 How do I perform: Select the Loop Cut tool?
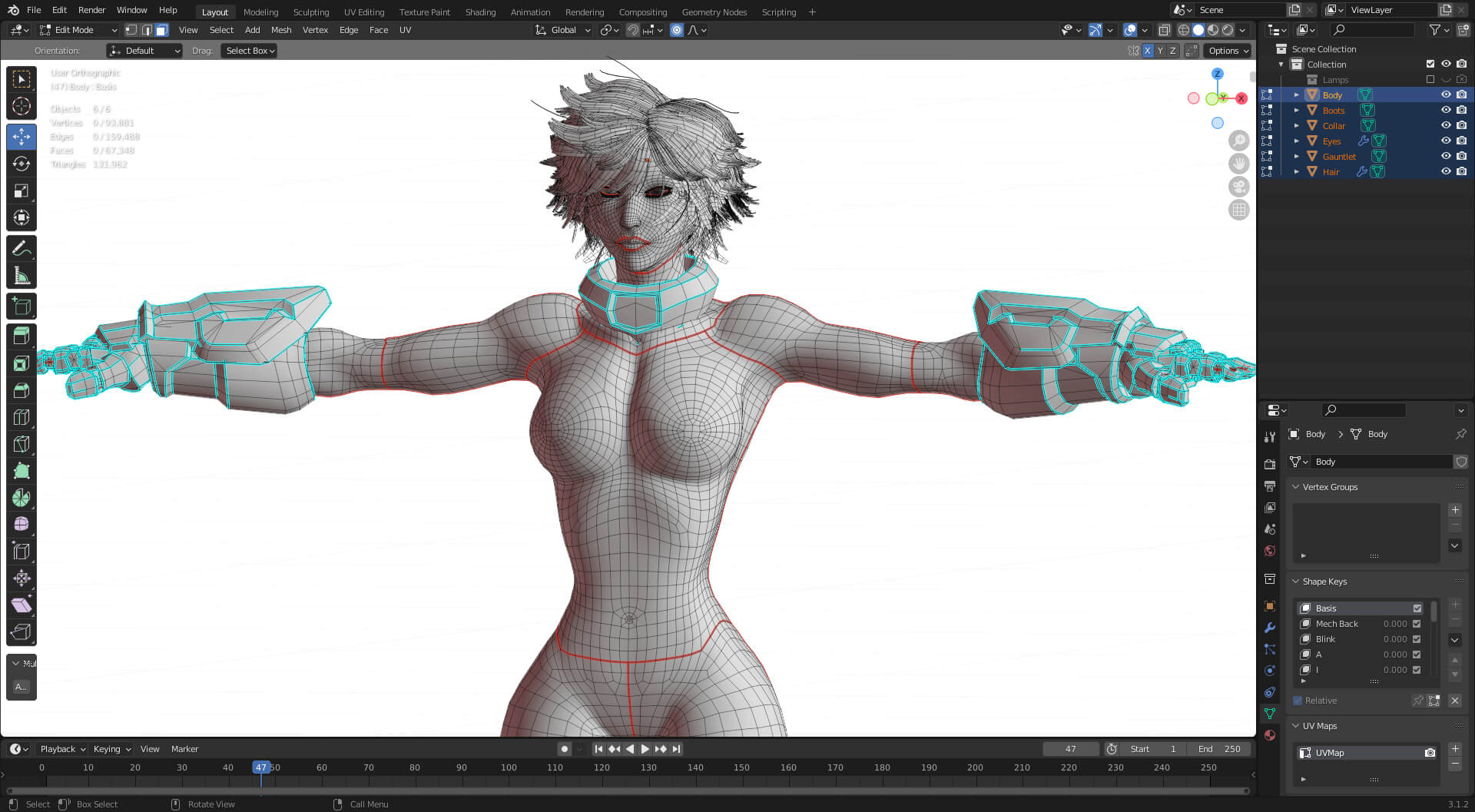tap(22, 417)
